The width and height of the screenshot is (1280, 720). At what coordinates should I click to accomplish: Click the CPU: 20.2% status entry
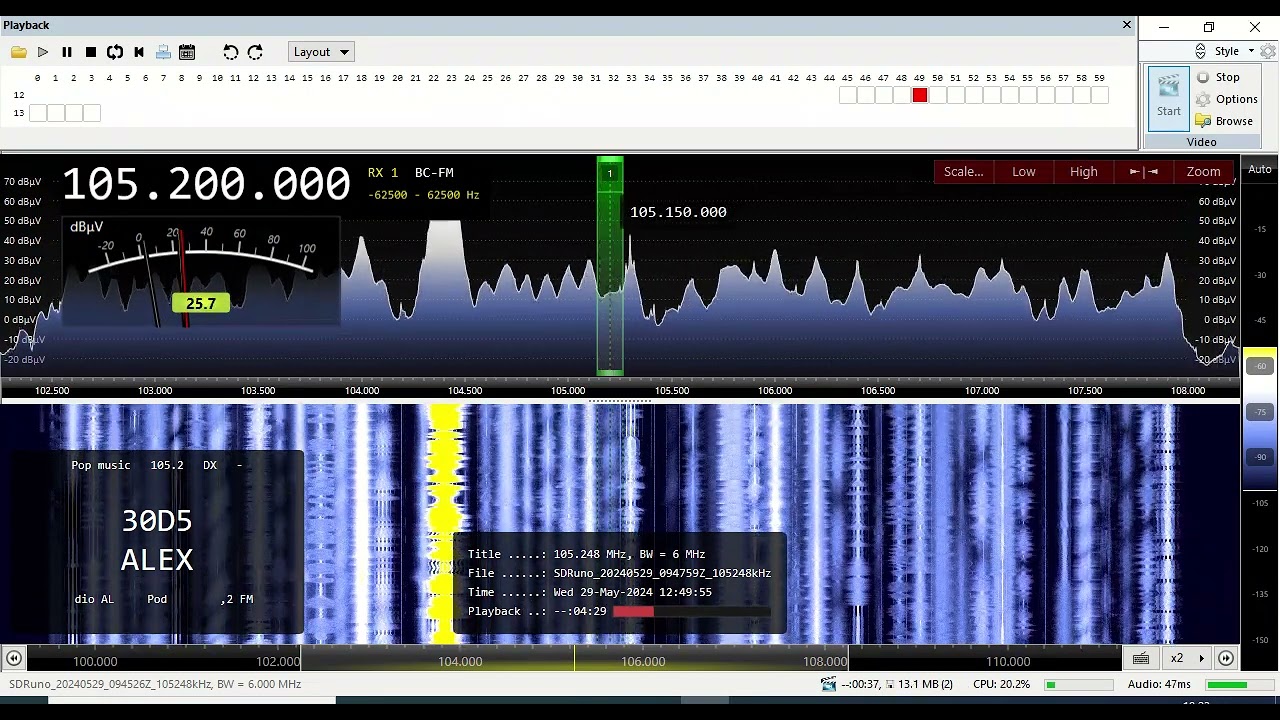(1001, 684)
